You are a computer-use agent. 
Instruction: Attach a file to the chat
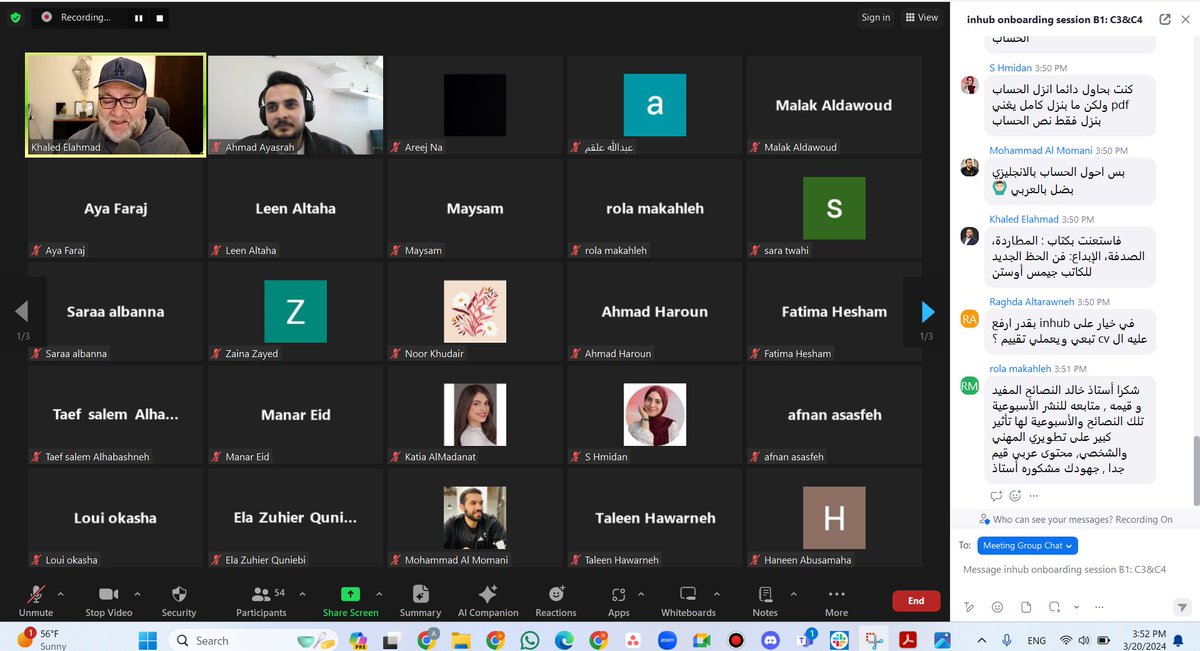coord(1025,607)
